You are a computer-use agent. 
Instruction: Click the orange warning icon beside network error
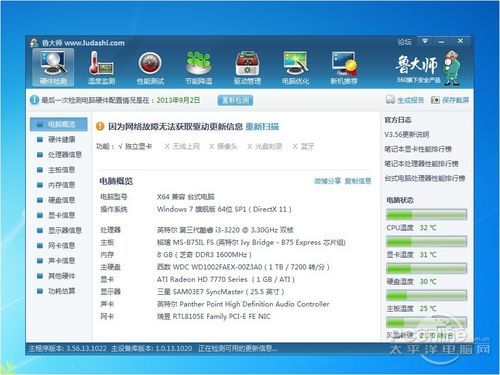100,126
